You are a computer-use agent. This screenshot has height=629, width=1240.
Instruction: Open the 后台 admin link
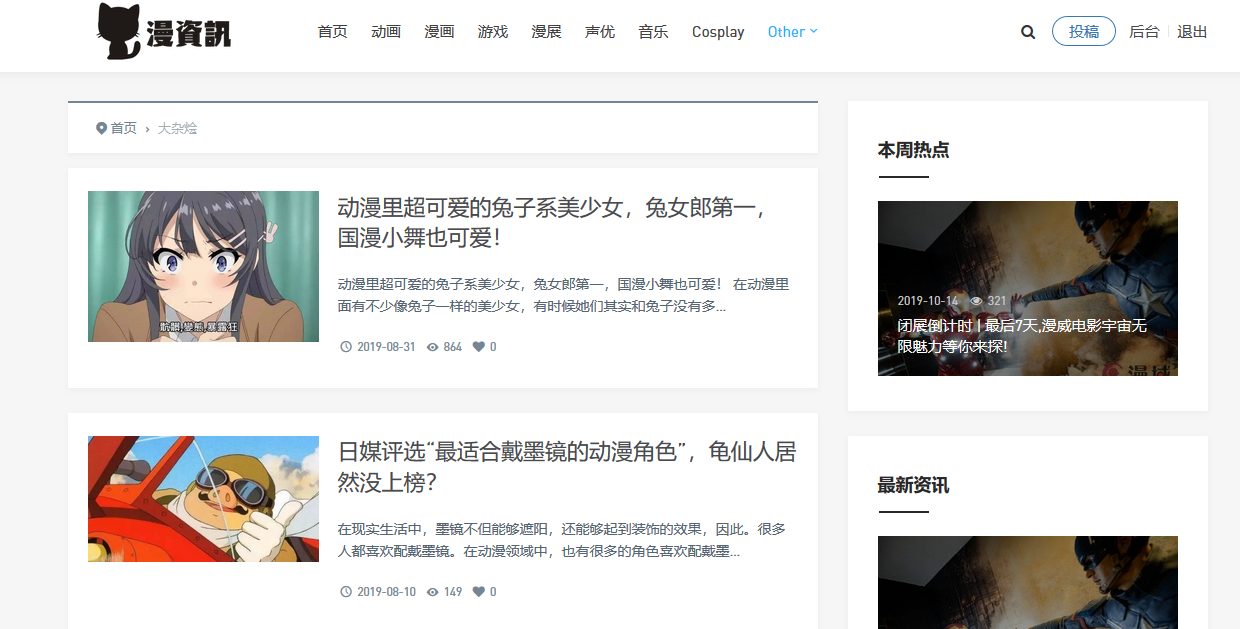coord(1144,32)
